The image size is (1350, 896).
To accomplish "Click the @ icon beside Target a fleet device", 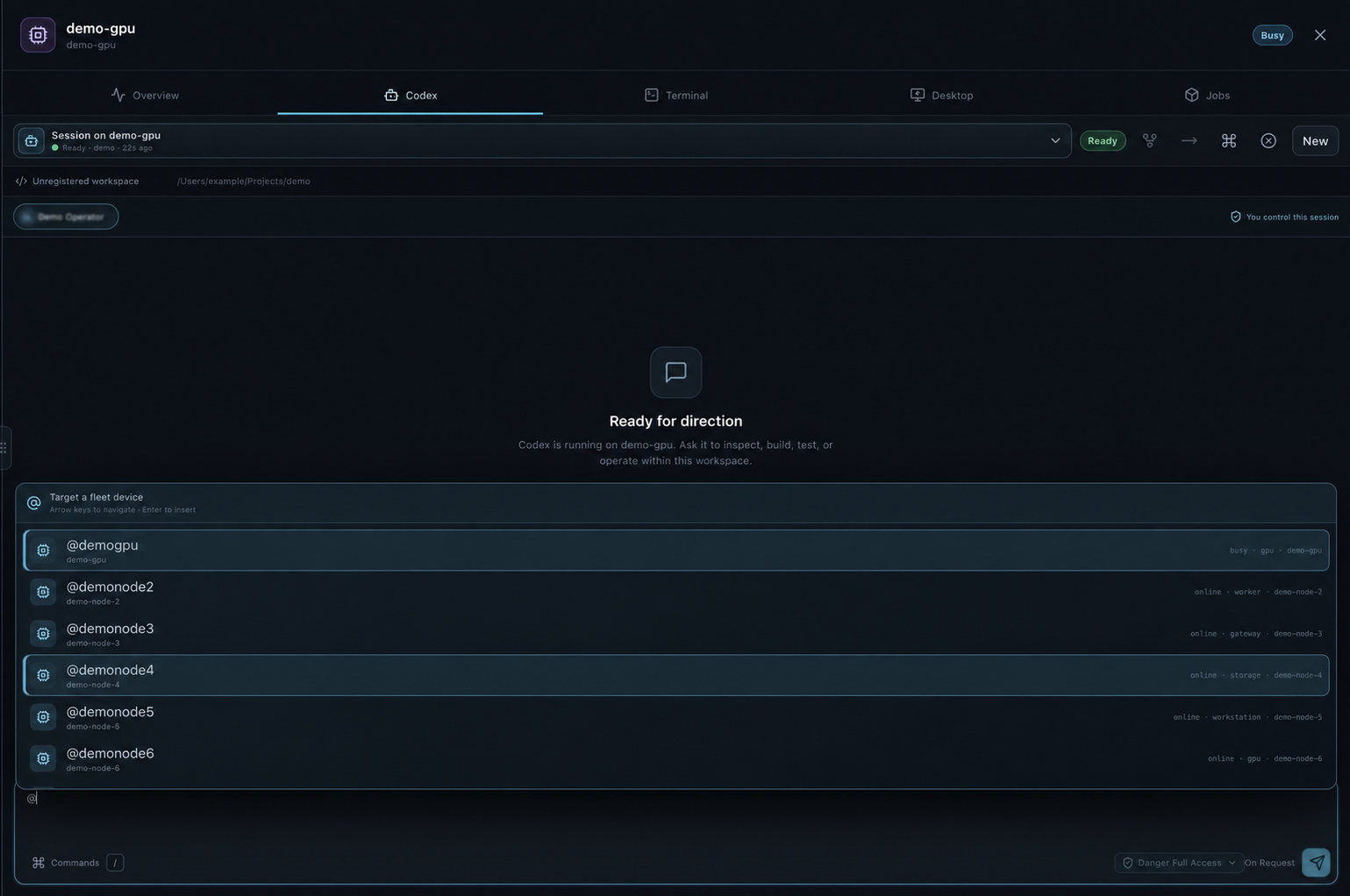I will click(x=34, y=502).
